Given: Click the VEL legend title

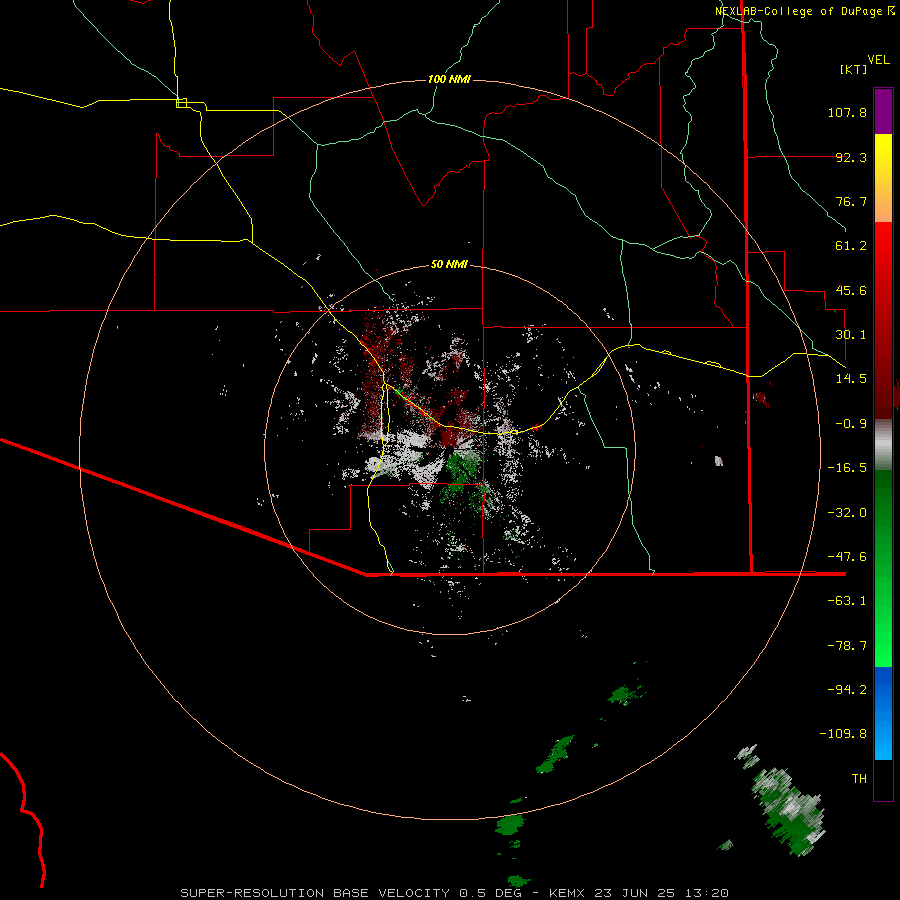Looking at the screenshot, I should tap(878, 60).
